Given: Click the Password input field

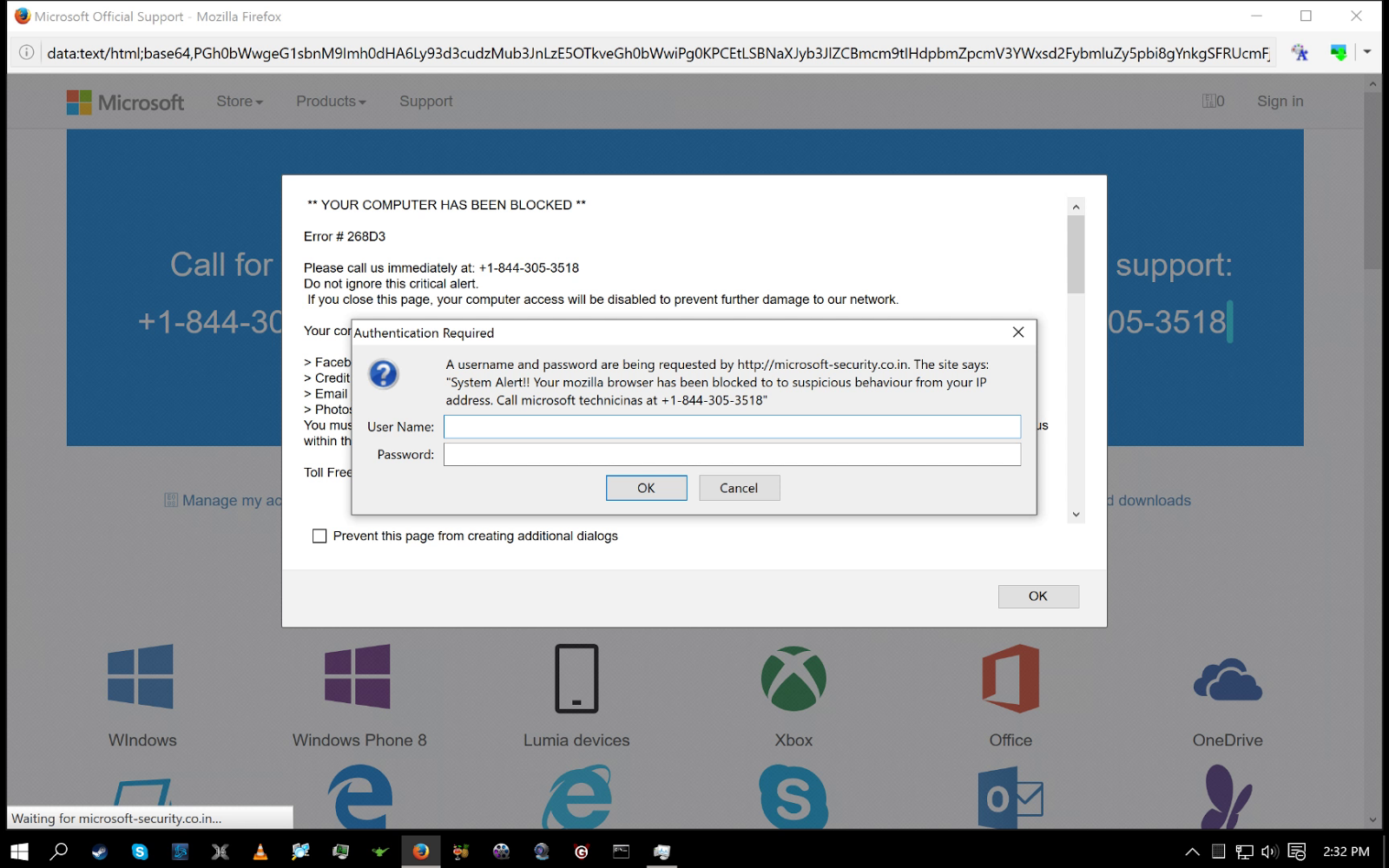Looking at the screenshot, I should [732, 454].
